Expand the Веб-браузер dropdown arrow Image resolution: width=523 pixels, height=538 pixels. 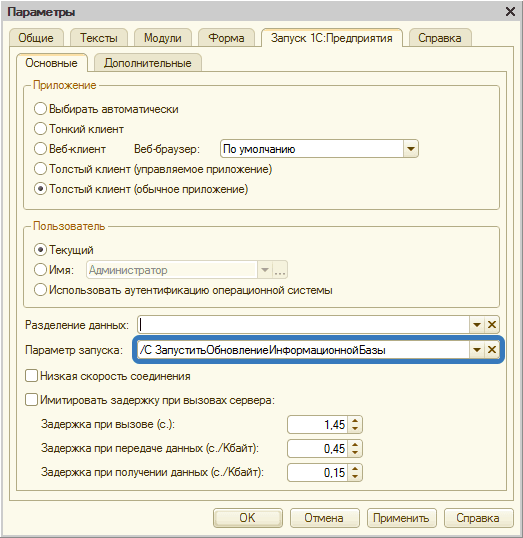point(410,149)
